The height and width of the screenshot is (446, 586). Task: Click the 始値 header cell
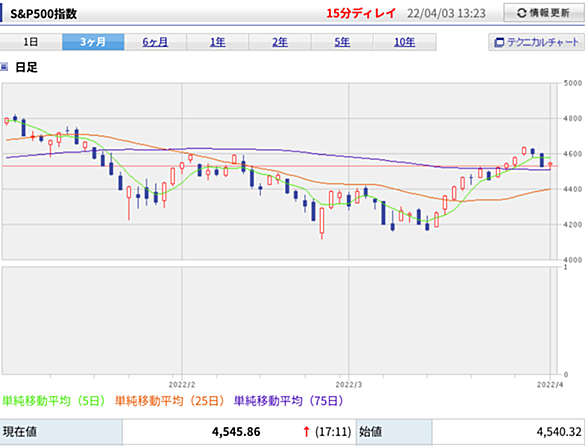[394, 432]
